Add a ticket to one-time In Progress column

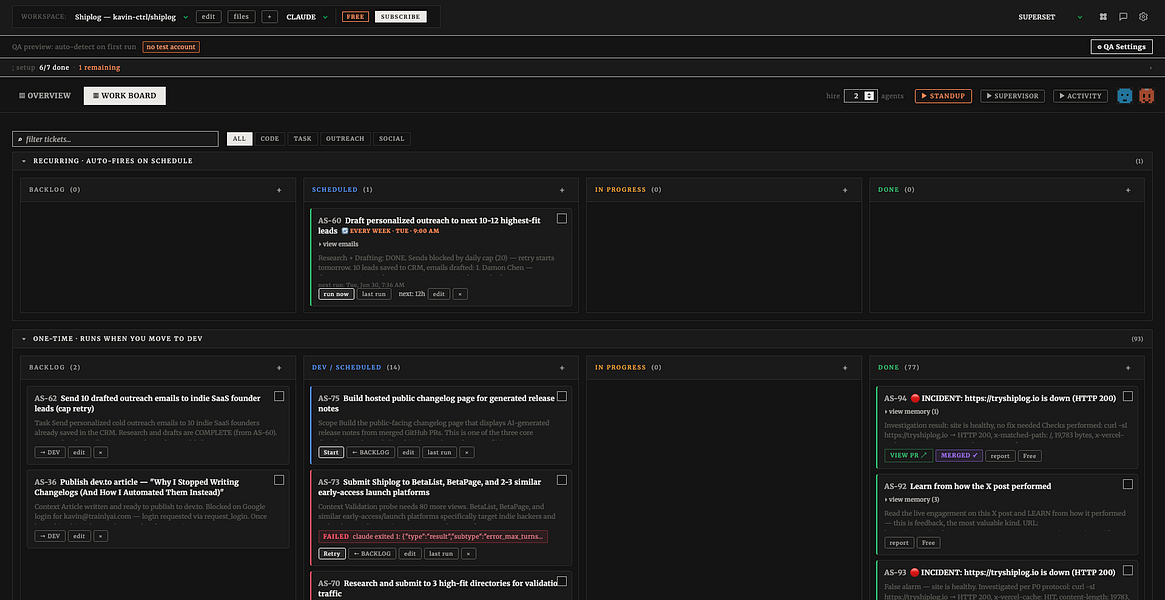(x=845, y=368)
